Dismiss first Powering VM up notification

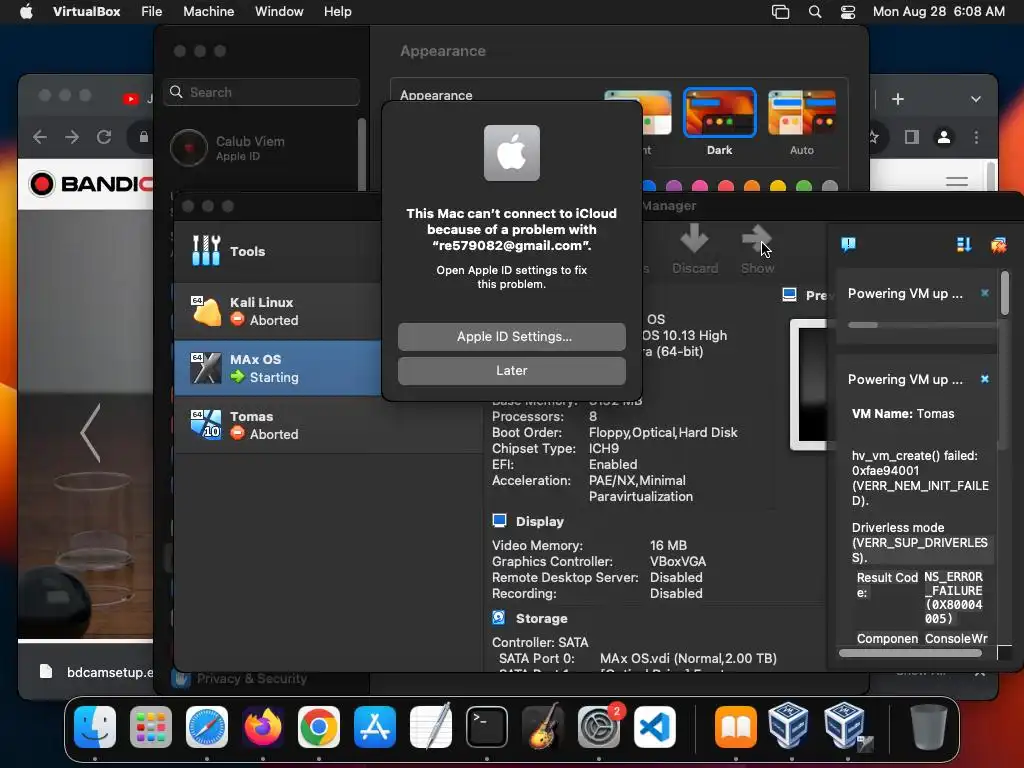[x=985, y=293]
